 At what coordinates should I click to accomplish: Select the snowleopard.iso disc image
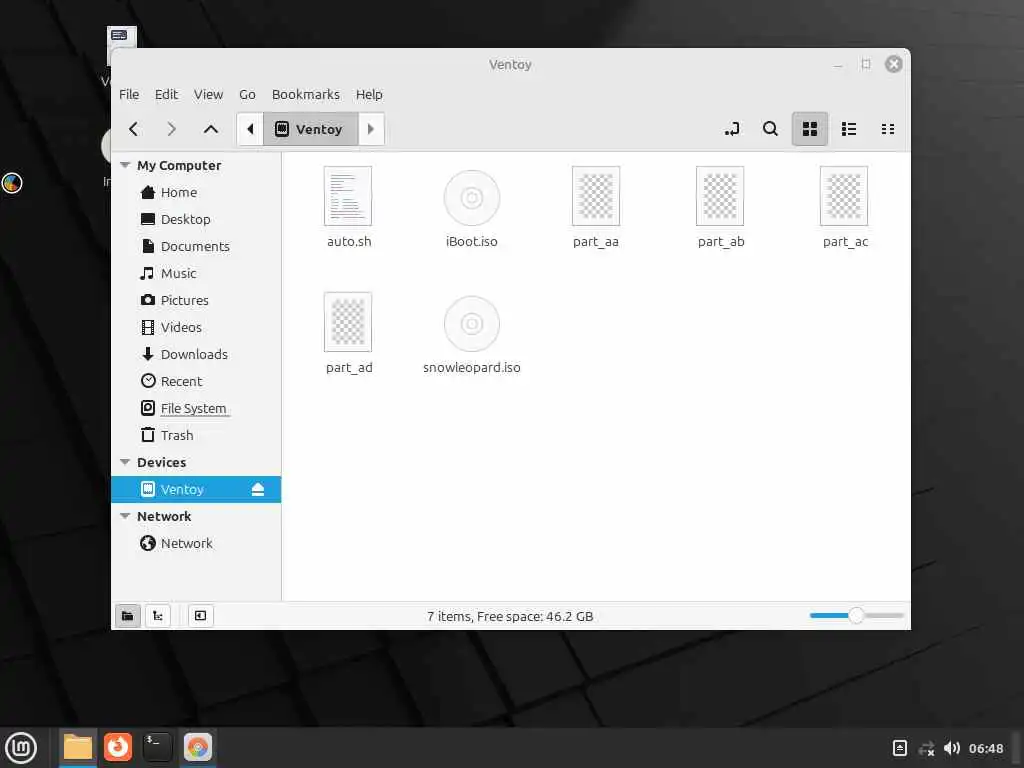point(472,333)
